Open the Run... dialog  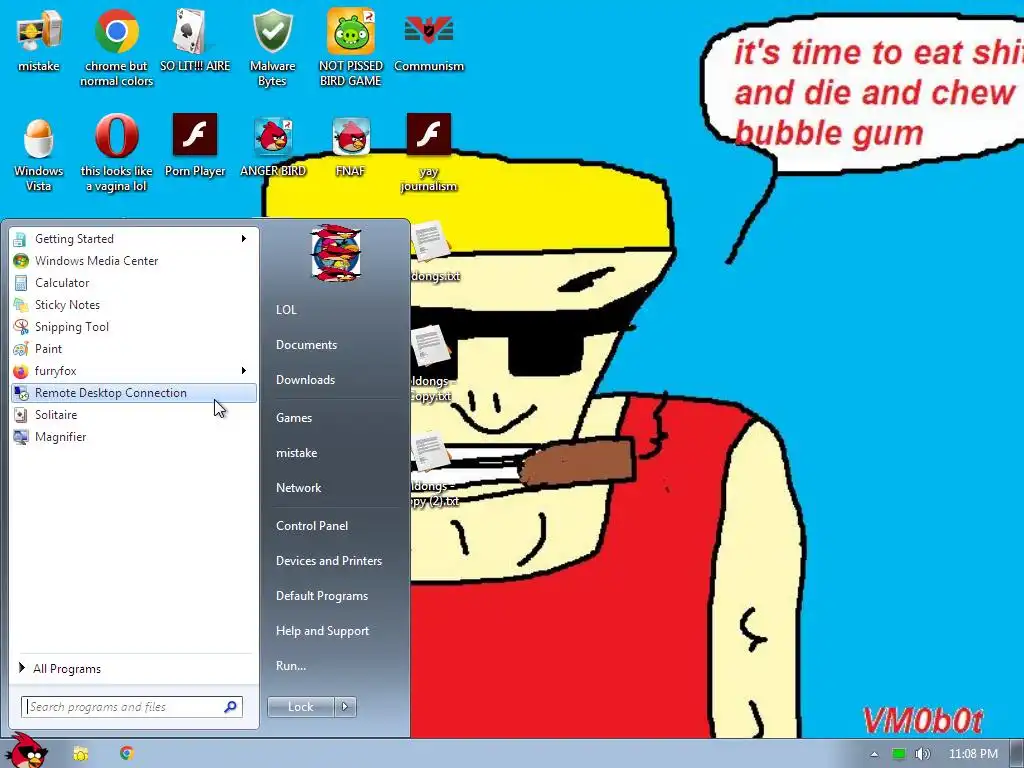point(291,665)
